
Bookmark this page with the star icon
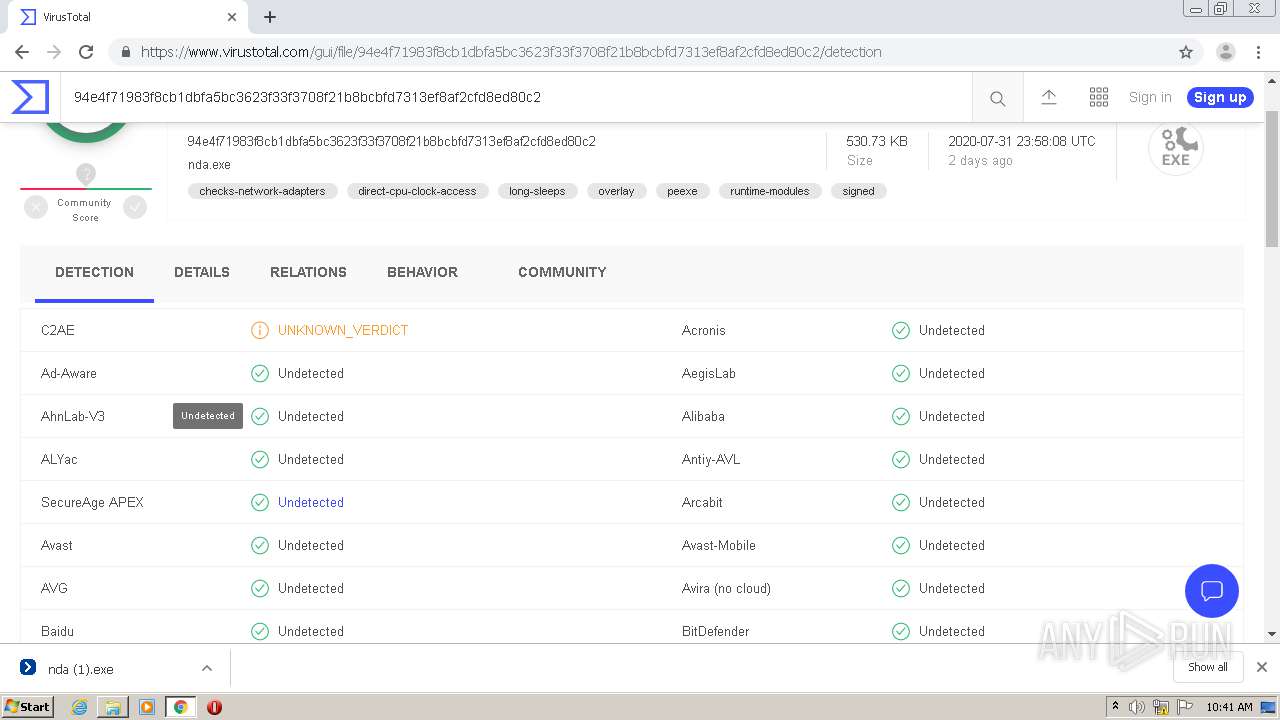(1186, 52)
